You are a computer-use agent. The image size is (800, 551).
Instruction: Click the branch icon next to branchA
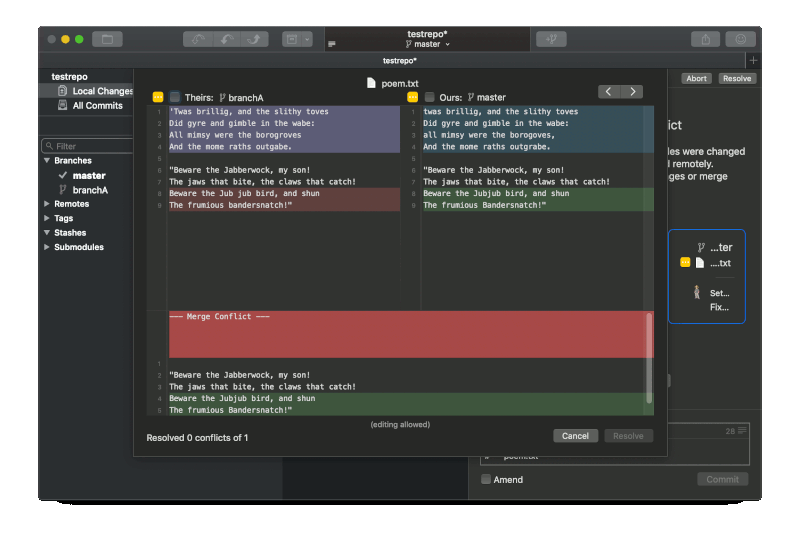[62, 190]
